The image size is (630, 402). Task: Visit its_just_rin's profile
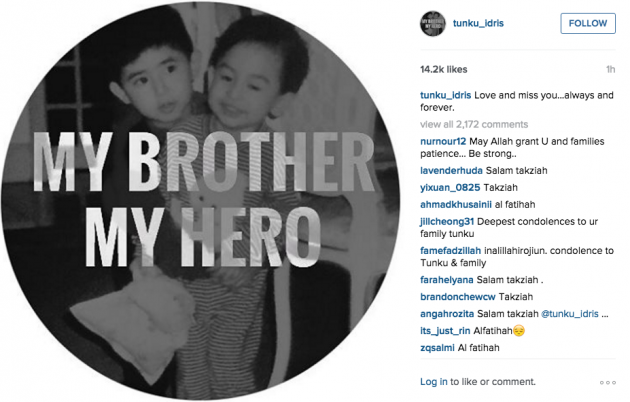click(x=445, y=331)
